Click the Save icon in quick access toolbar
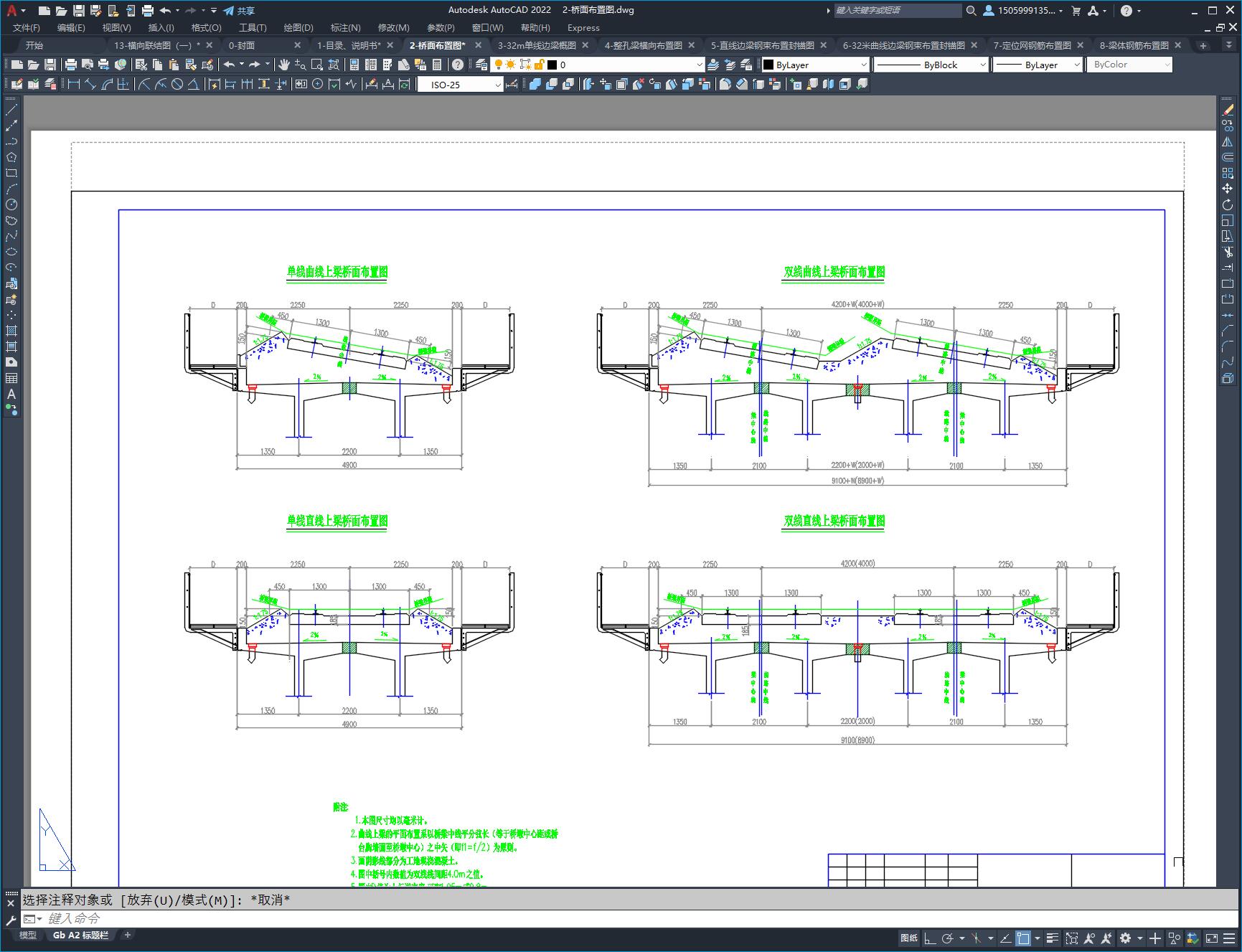The image size is (1242, 952). [78, 11]
